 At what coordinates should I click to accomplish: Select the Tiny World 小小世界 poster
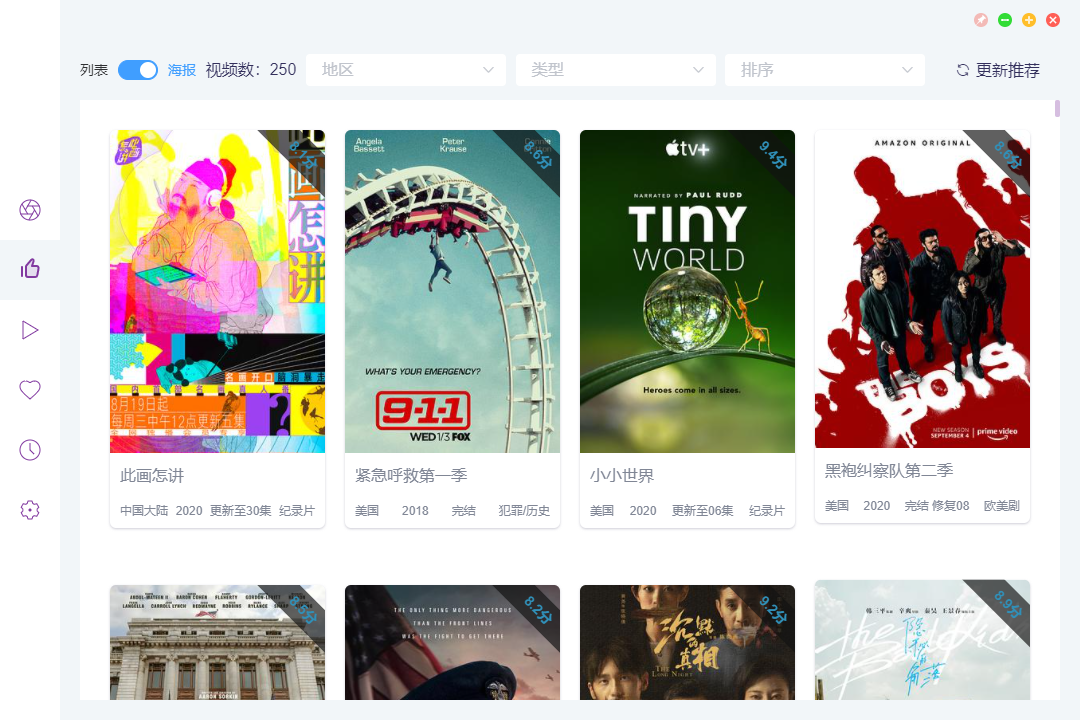point(687,291)
